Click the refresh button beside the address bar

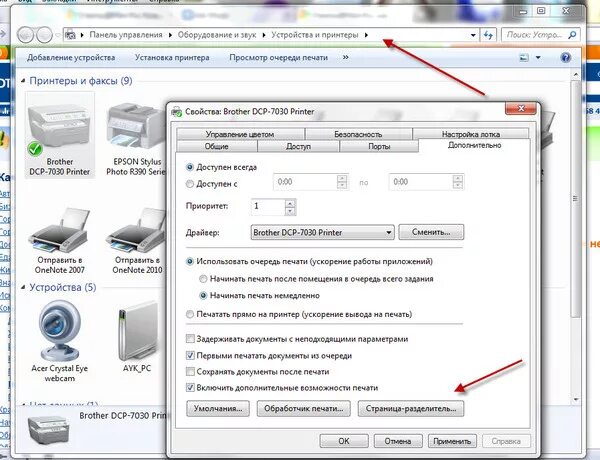pos(488,35)
